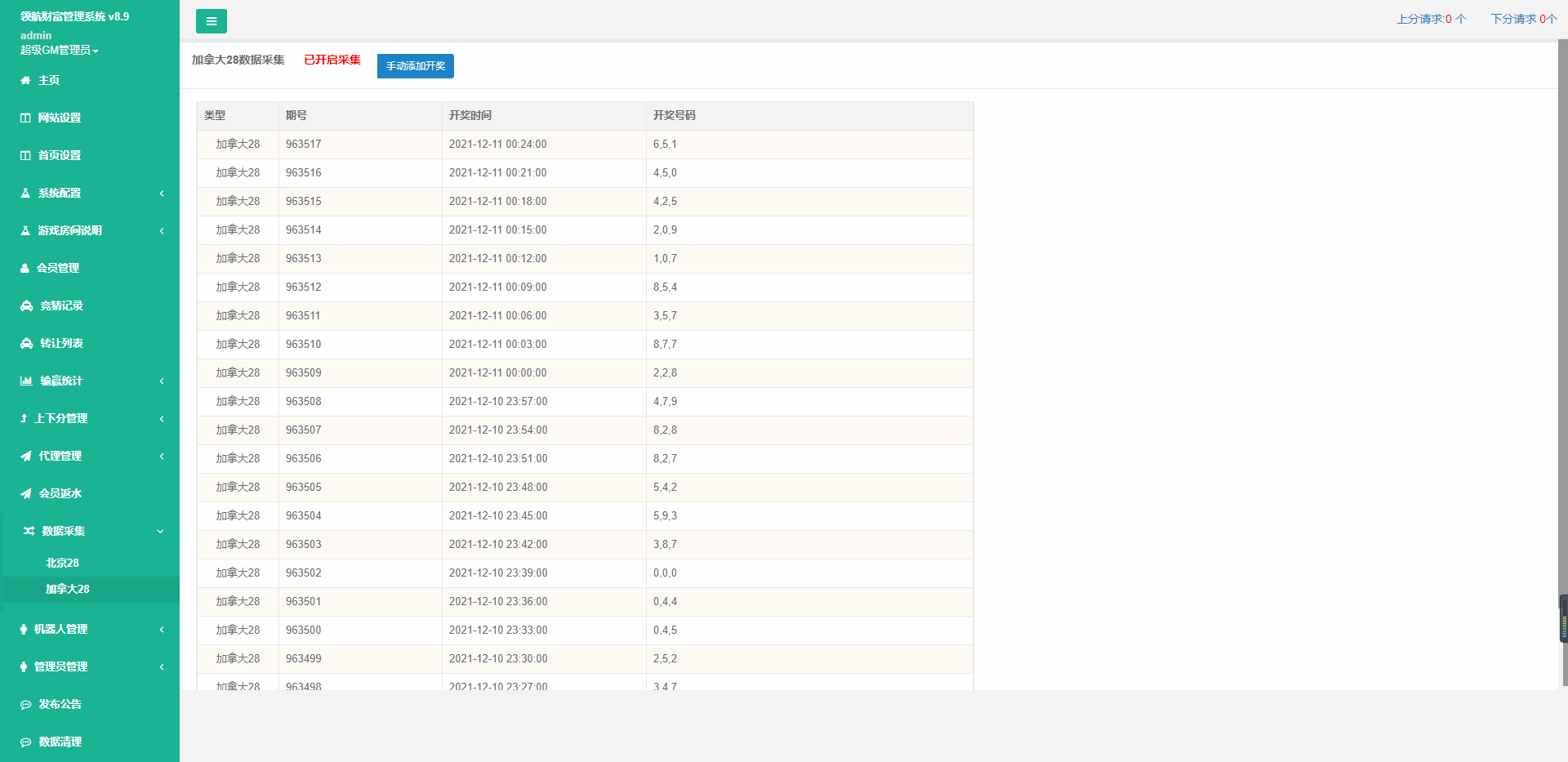Click the 网站设置 columns icon
The image size is (1568, 762).
coord(25,118)
